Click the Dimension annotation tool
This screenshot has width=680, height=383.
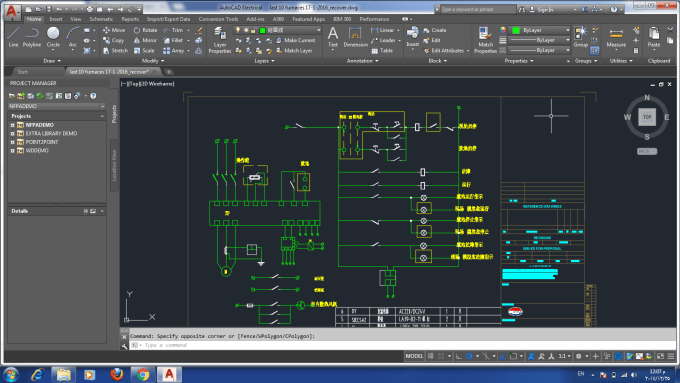pos(355,37)
